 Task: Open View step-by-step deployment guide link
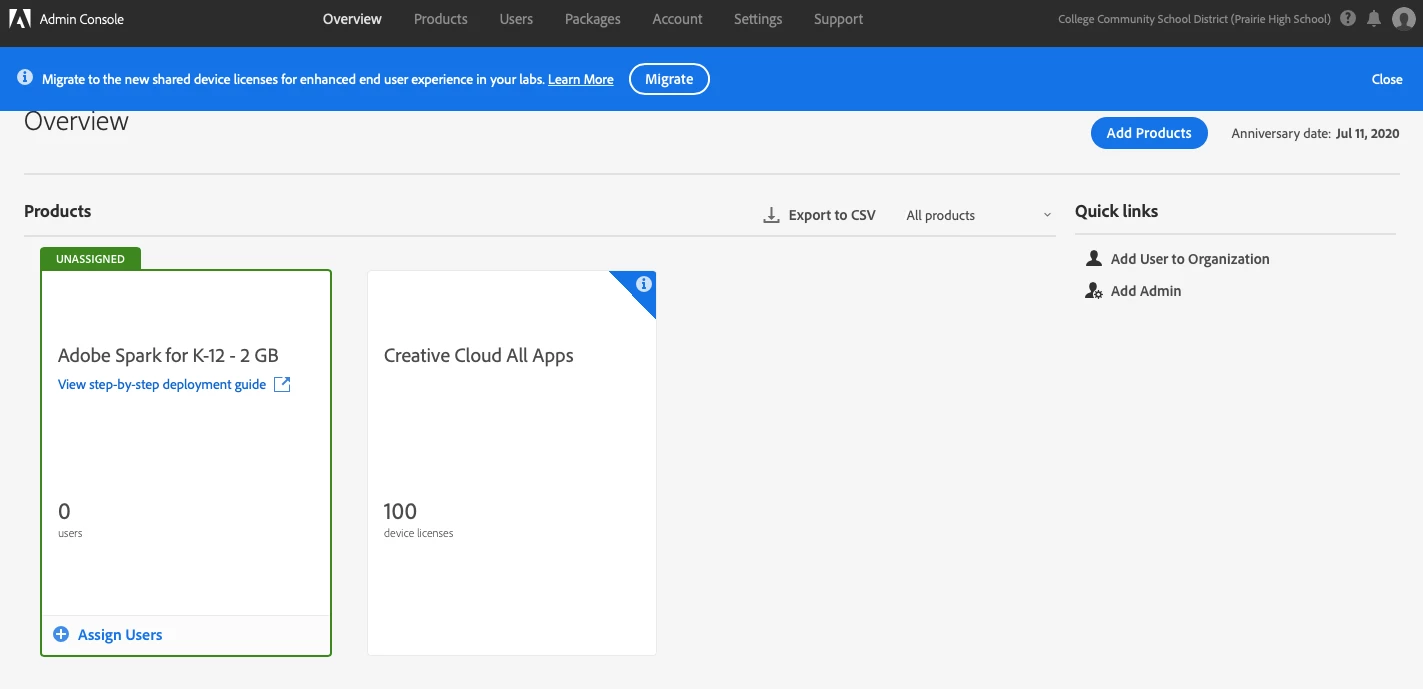162,384
